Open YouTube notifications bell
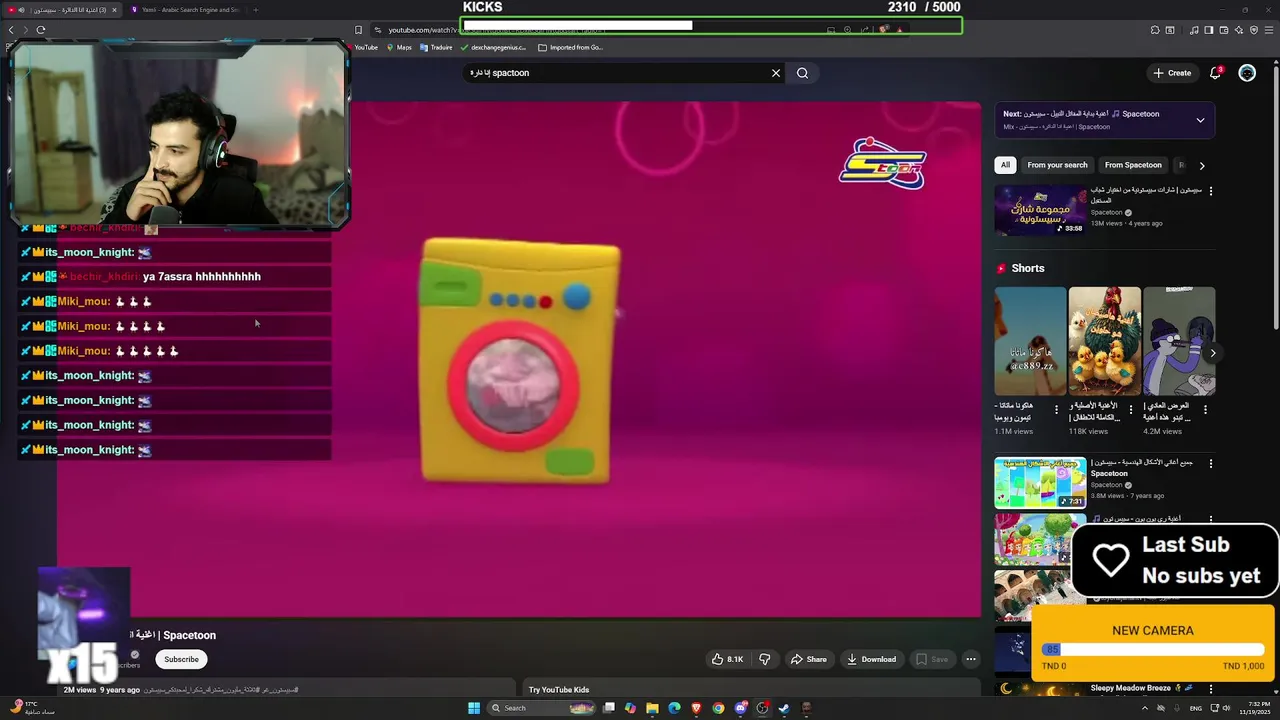Image resolution: width=1280 pixels, height=720 pixels. 1216,73
